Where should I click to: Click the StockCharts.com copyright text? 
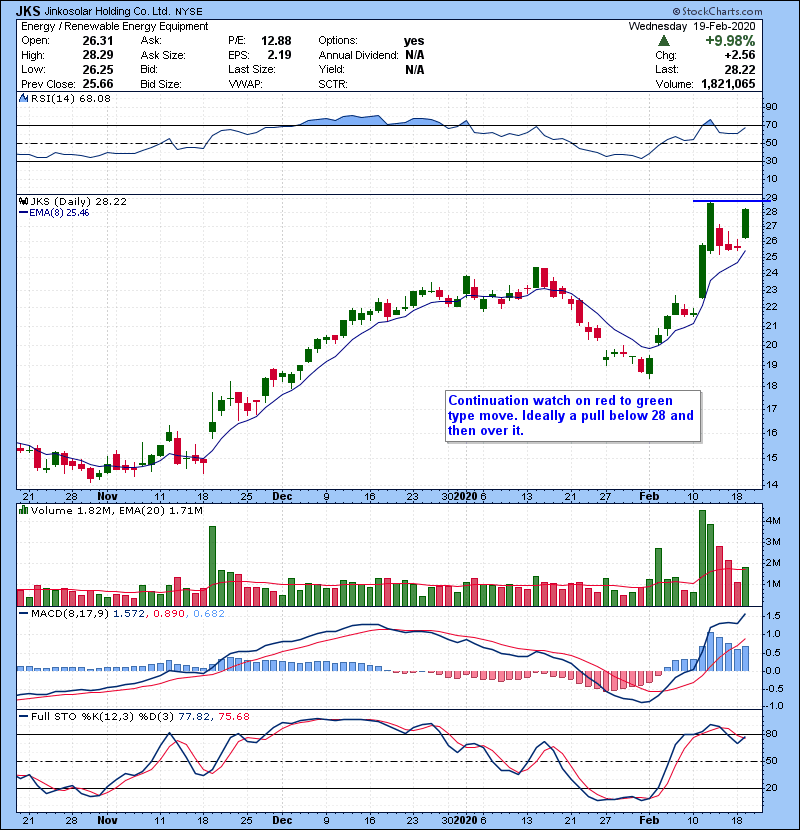click(717, 11)
